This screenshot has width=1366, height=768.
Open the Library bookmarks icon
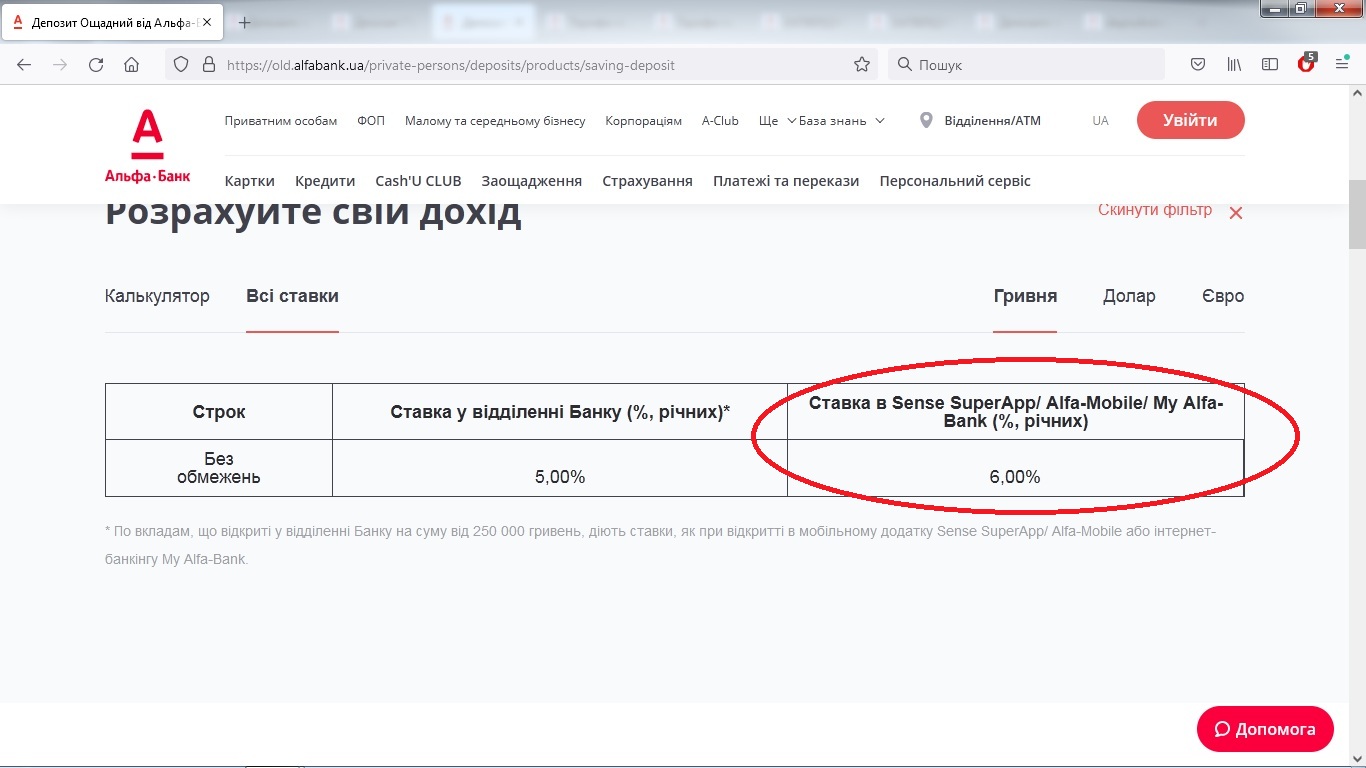[1234, 65]
